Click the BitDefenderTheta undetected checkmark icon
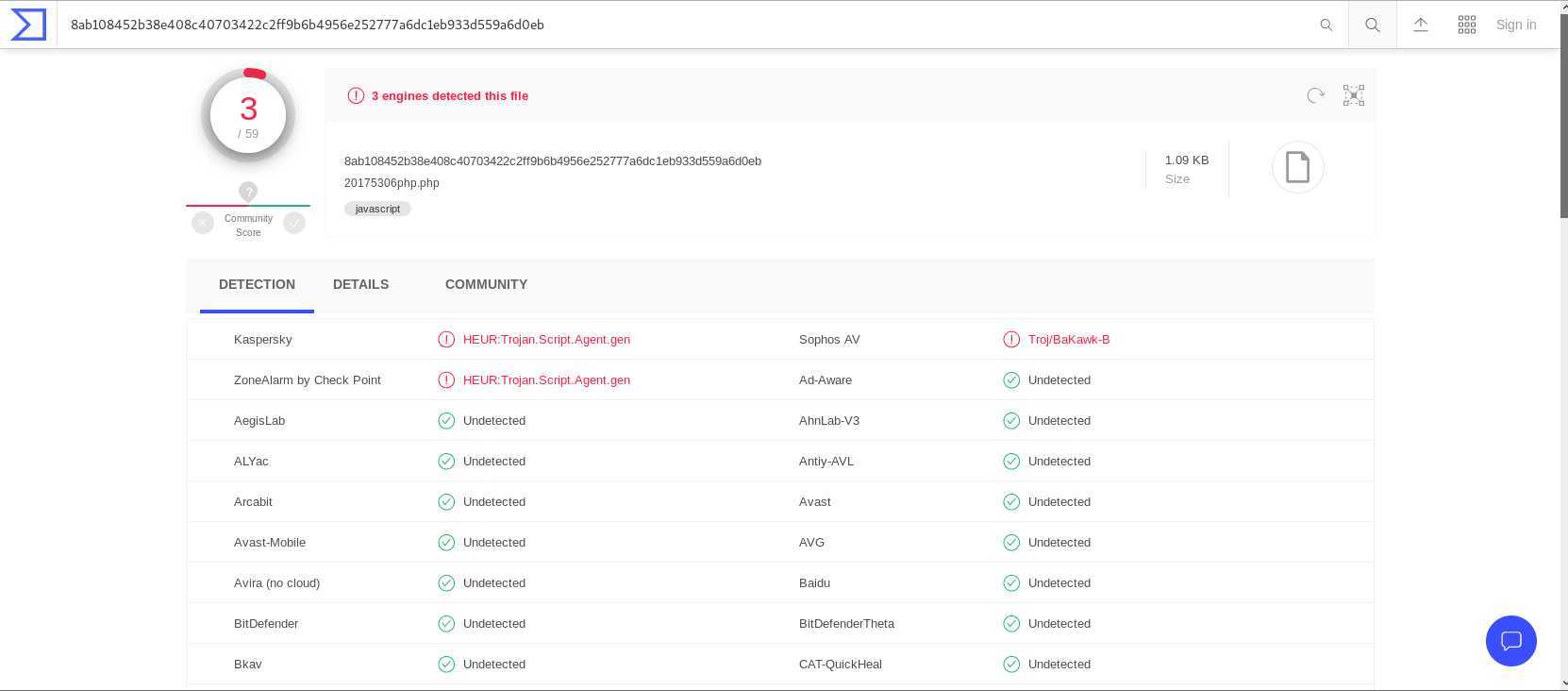Image resolution: width=1568 pixels, height=691 pixels. click(1011, 623)
